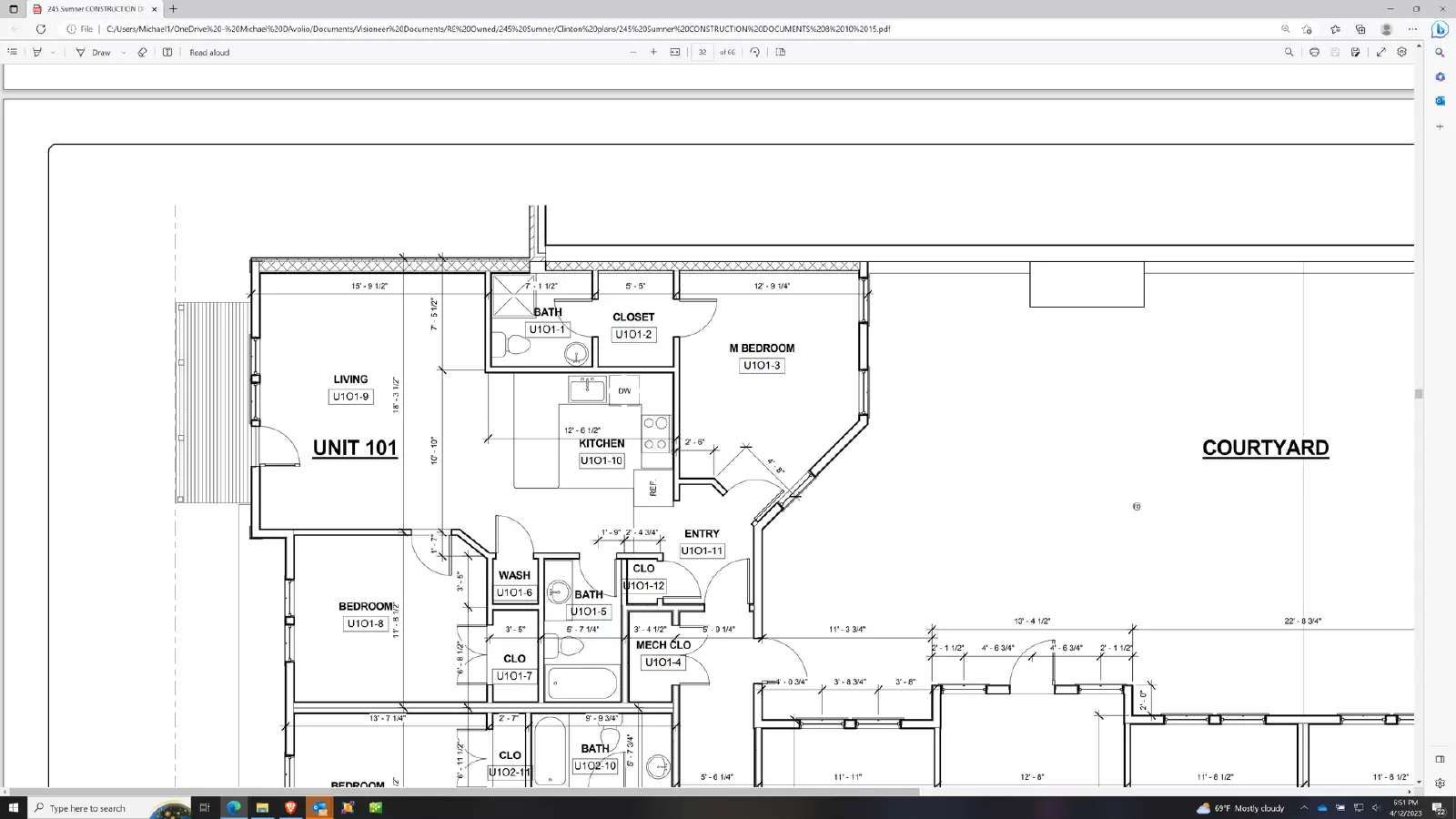1456x819 pixels.
Task: Show hidden system tray icons
Action: coord(1304,807)
